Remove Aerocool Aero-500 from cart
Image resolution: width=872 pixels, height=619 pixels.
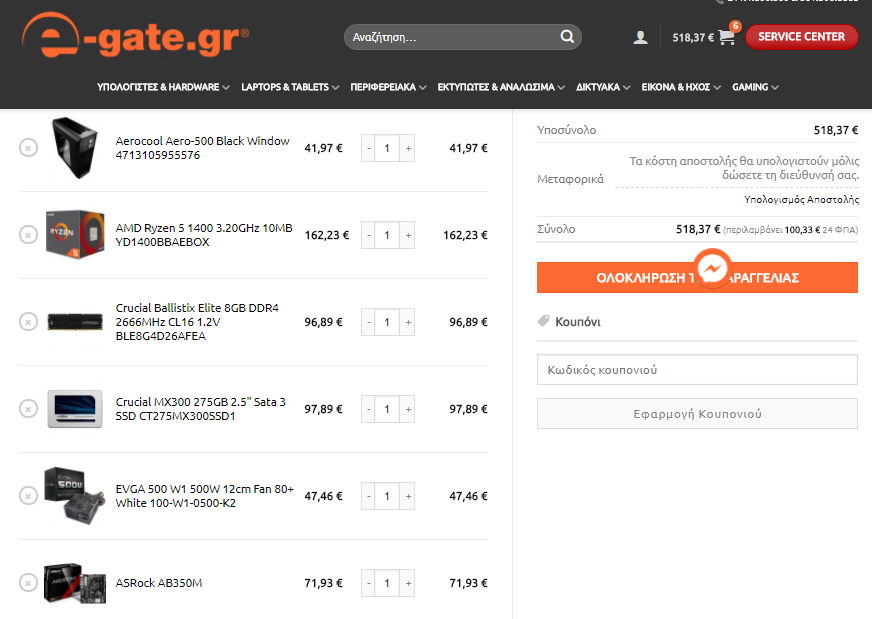pyautogui.click(x=28, y=148)
